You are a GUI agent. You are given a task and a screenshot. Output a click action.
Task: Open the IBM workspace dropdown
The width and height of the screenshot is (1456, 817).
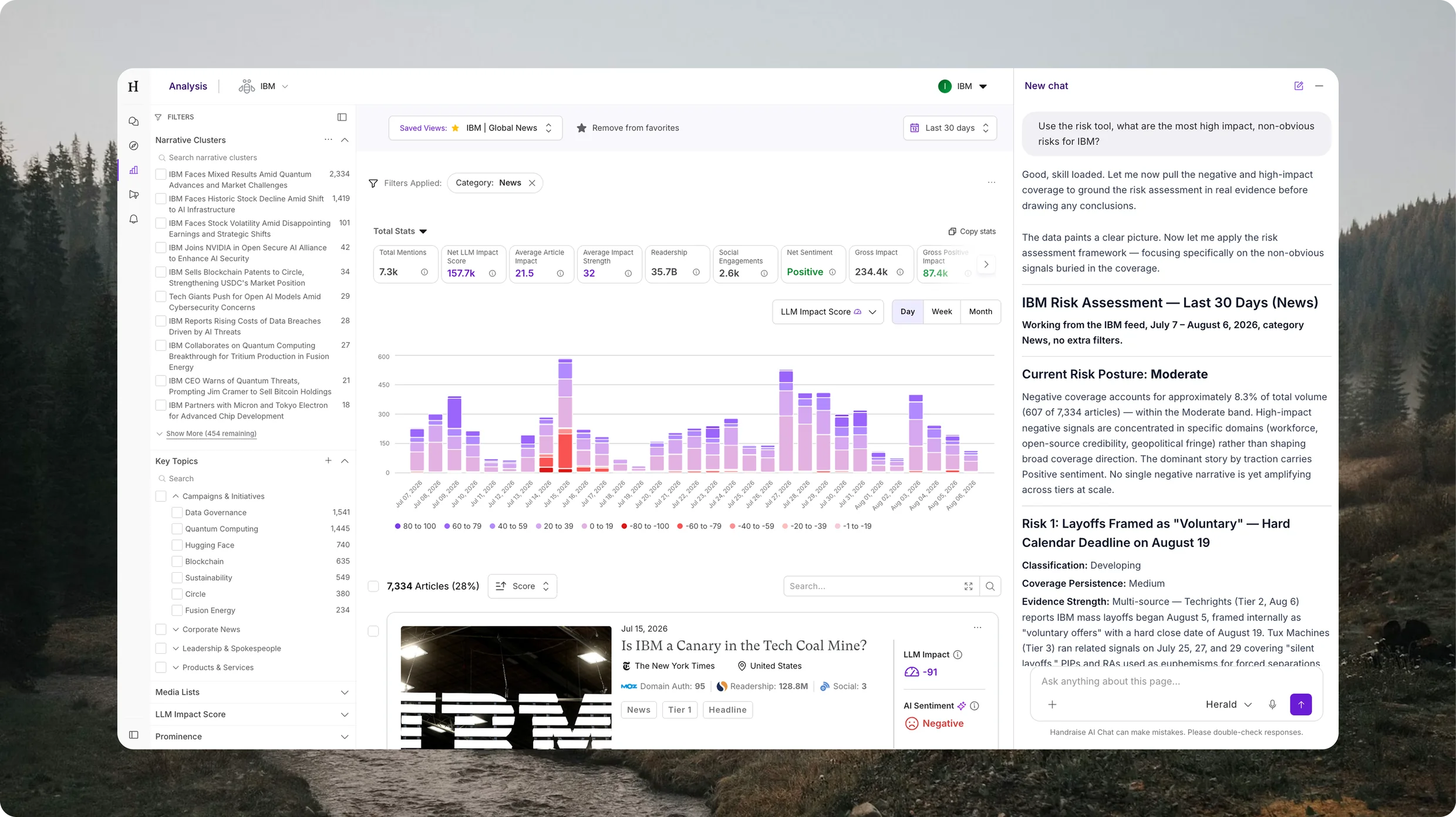(264, 86)
